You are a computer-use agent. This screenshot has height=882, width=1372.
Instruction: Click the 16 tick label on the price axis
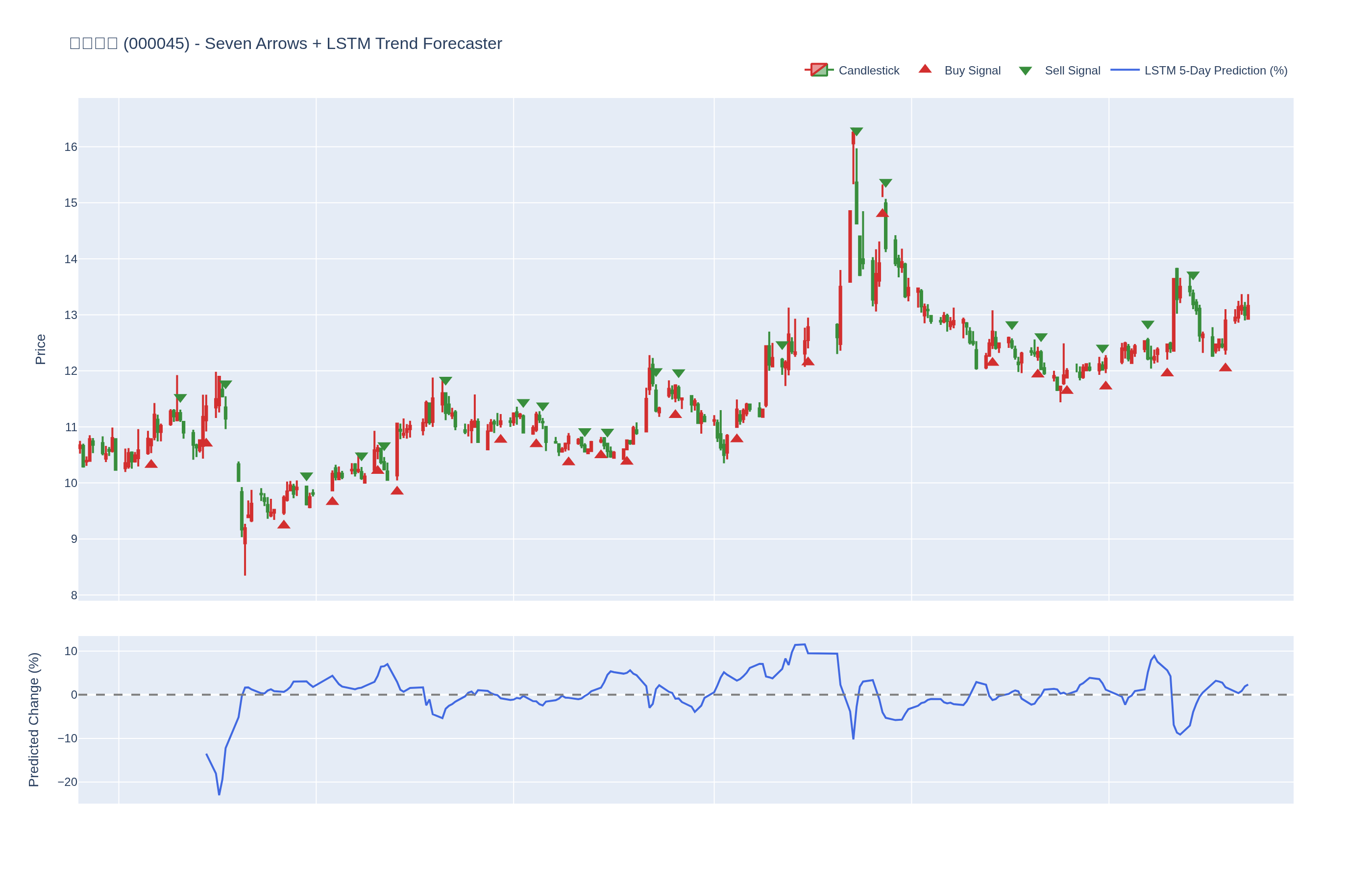pos(71,147)
